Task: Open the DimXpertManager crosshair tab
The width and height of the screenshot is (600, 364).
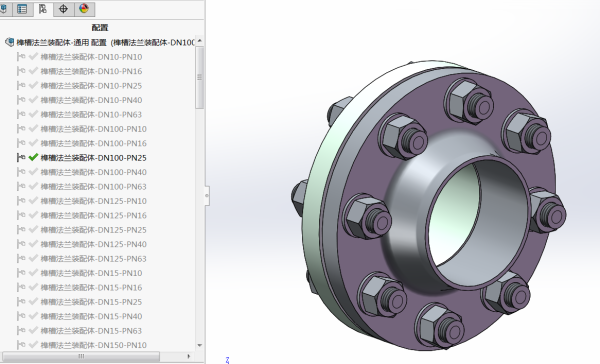Action: click(63, 9)
